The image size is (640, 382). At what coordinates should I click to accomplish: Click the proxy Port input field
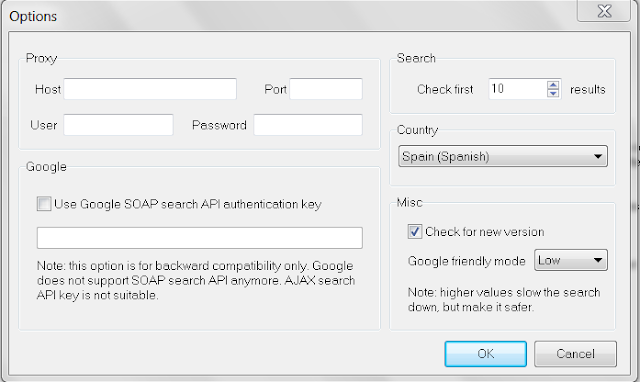(x=326, y=89)
